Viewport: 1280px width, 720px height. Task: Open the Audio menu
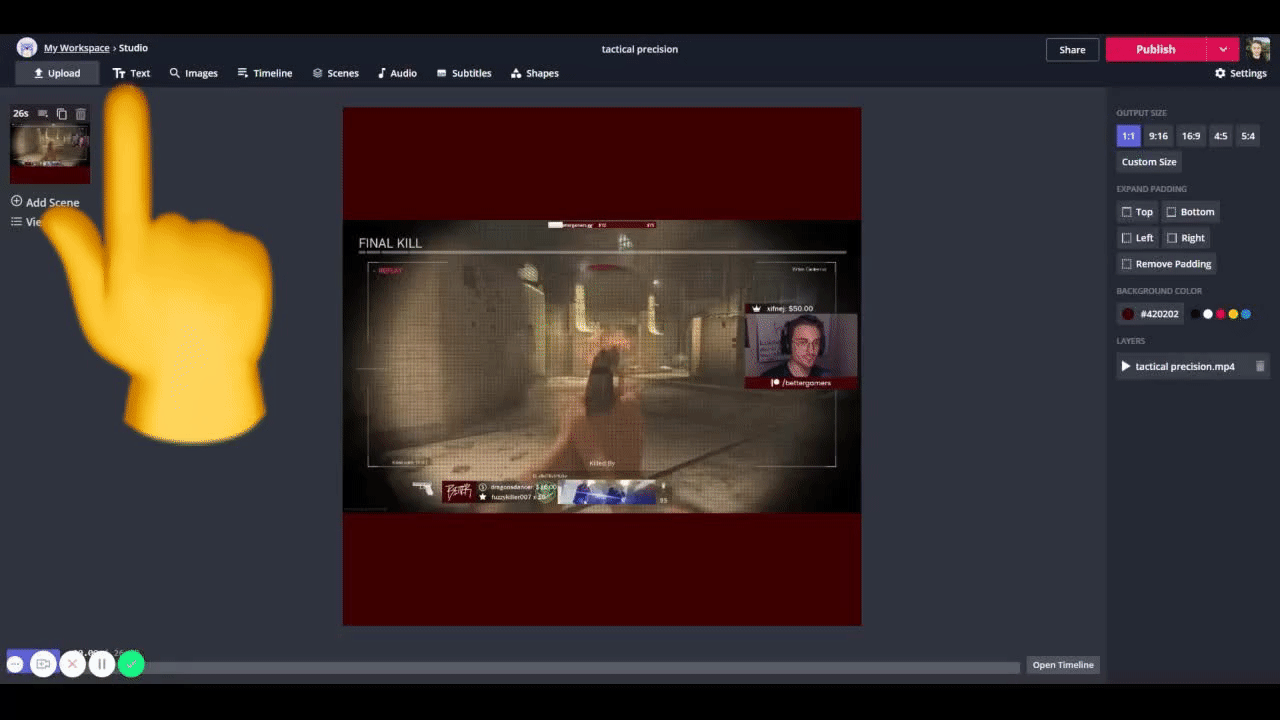397,73
